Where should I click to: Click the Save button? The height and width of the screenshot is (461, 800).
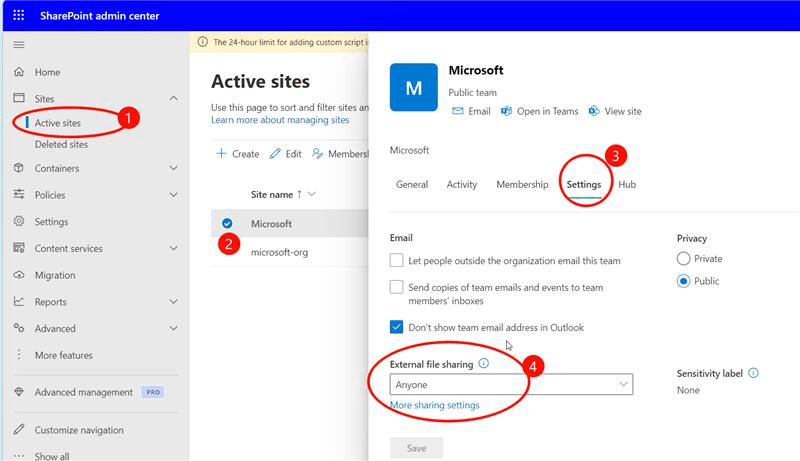pyautogui.click(x=416, y=448)
